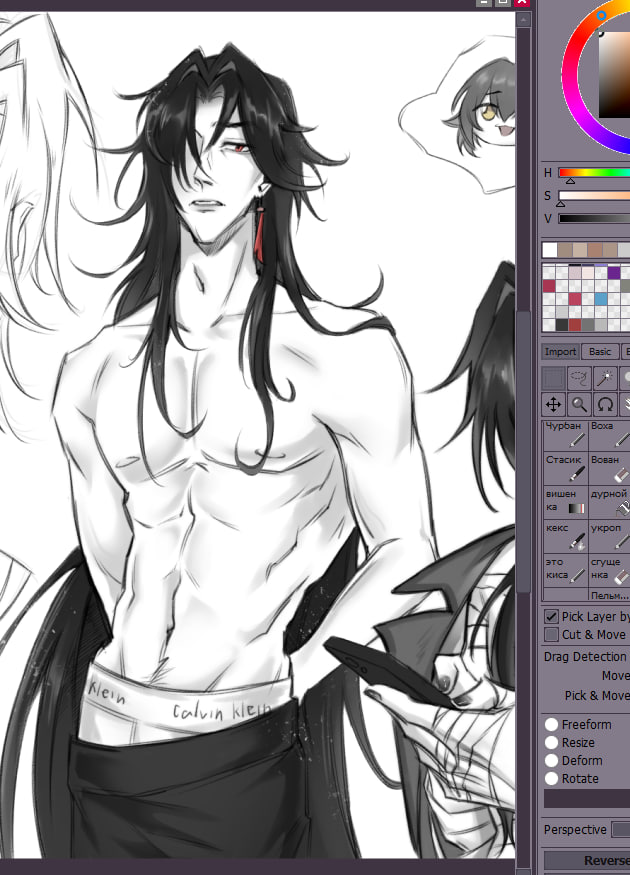Adjust the S saturation slider
630x875 pixels.
(x=594, y=195)
